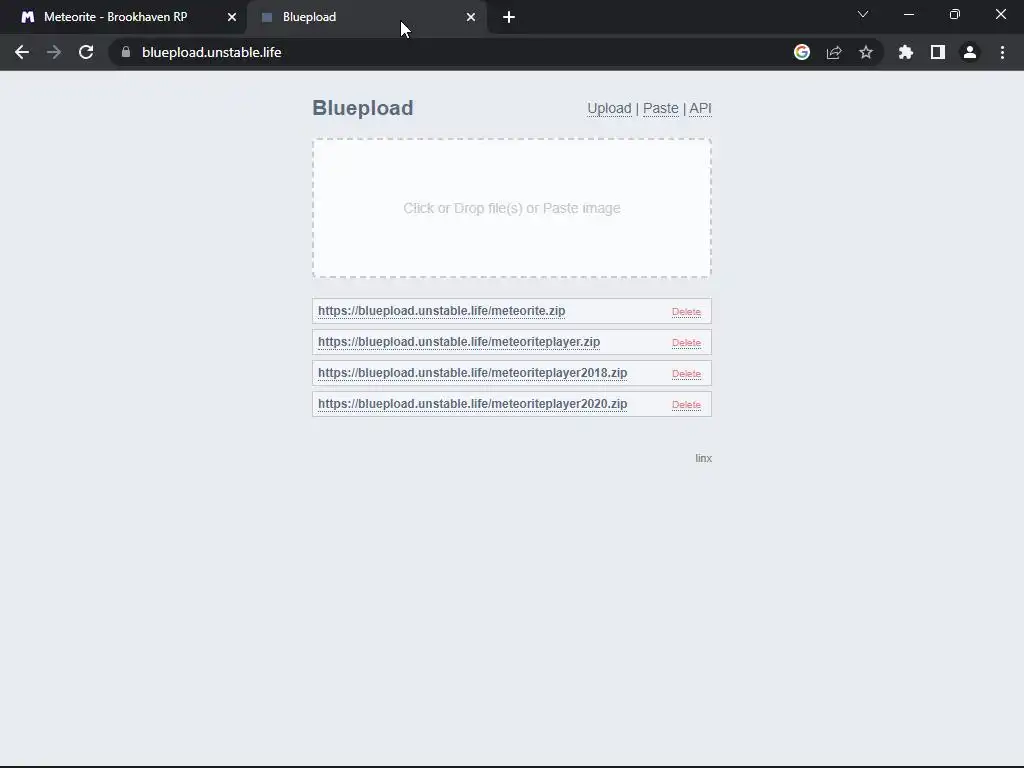Click the linx footer link
The image size is (1024, 768).
click(703, 458)
